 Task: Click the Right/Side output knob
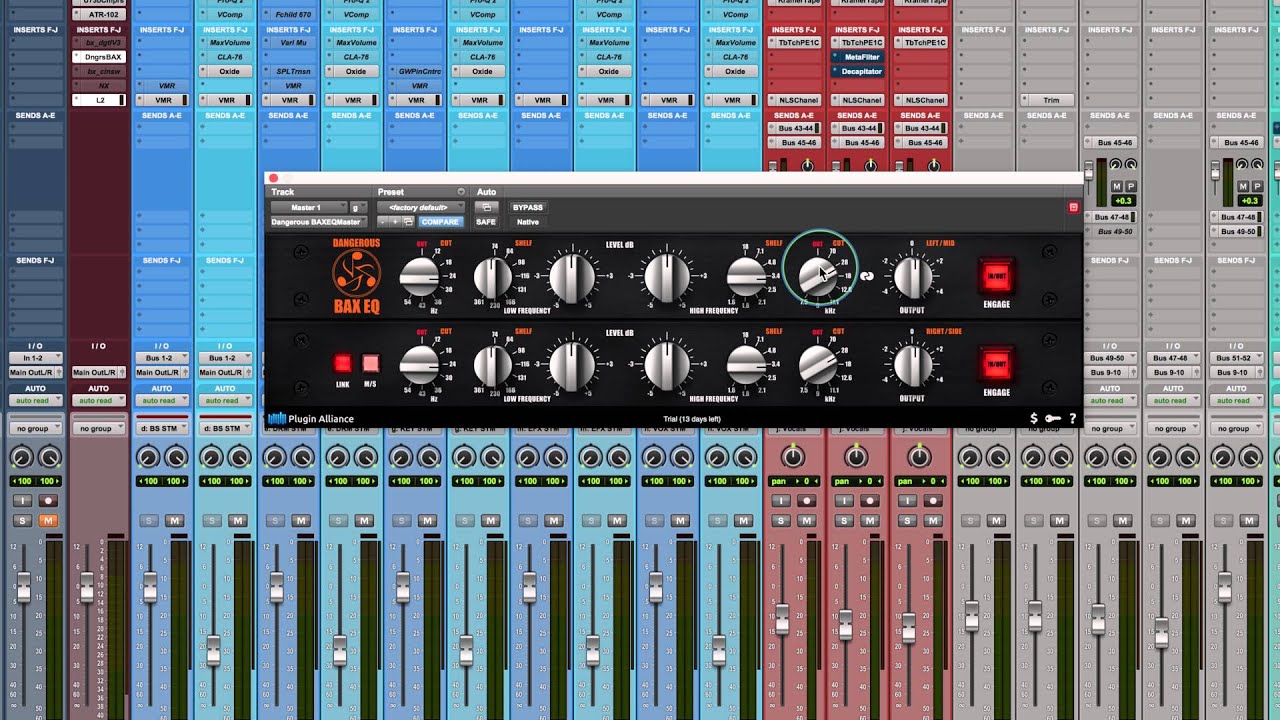[x=912, y=365]
